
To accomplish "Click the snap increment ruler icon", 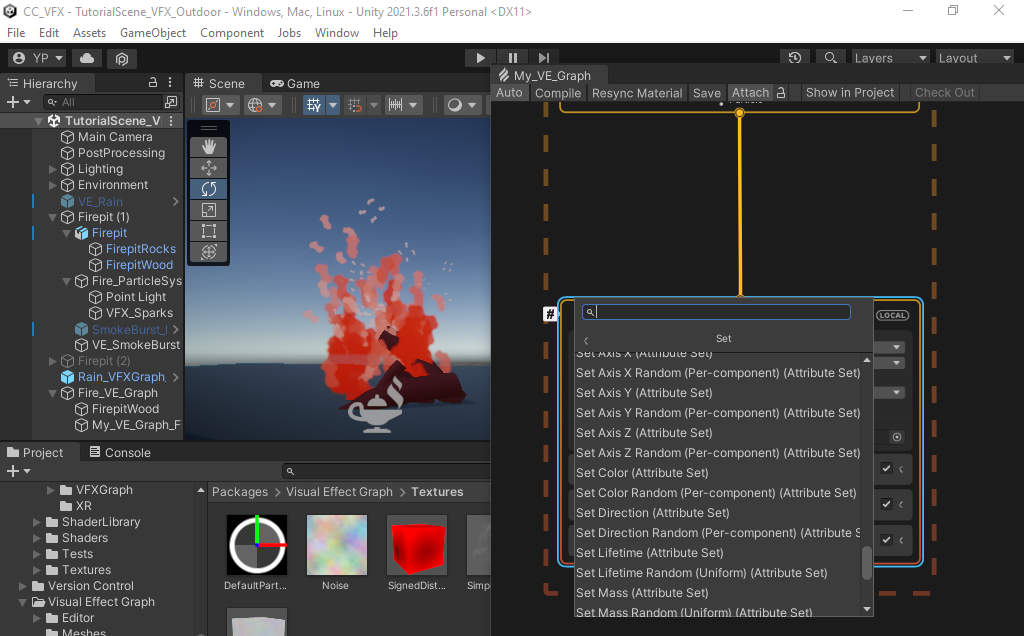I will (395, 104).
